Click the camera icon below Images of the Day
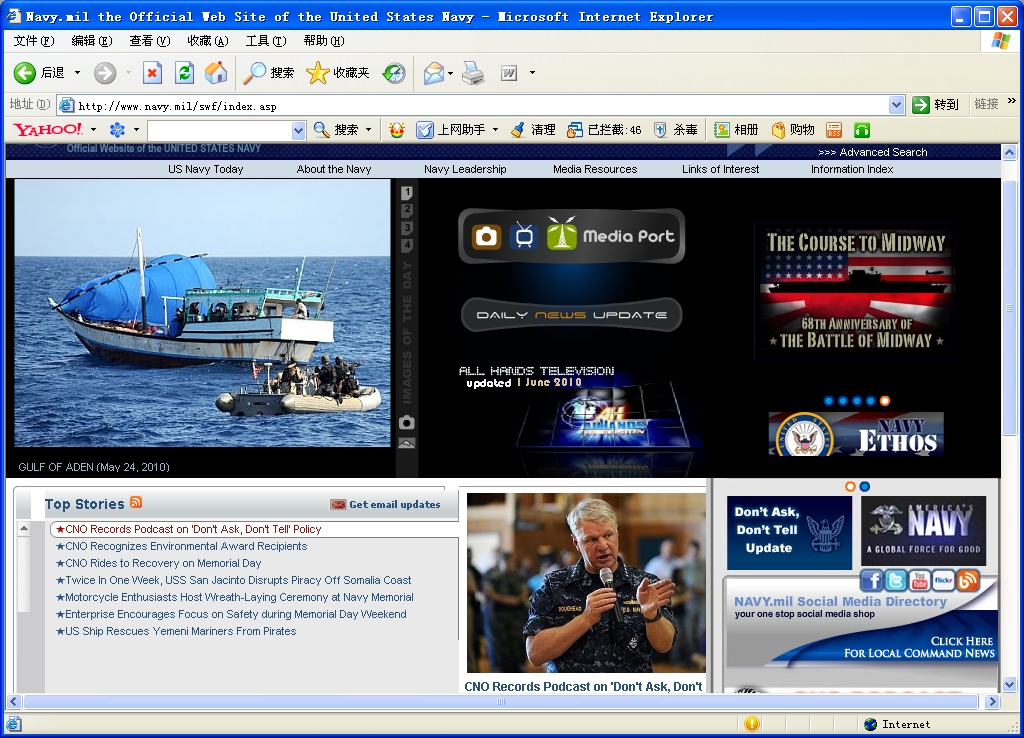 406,423
